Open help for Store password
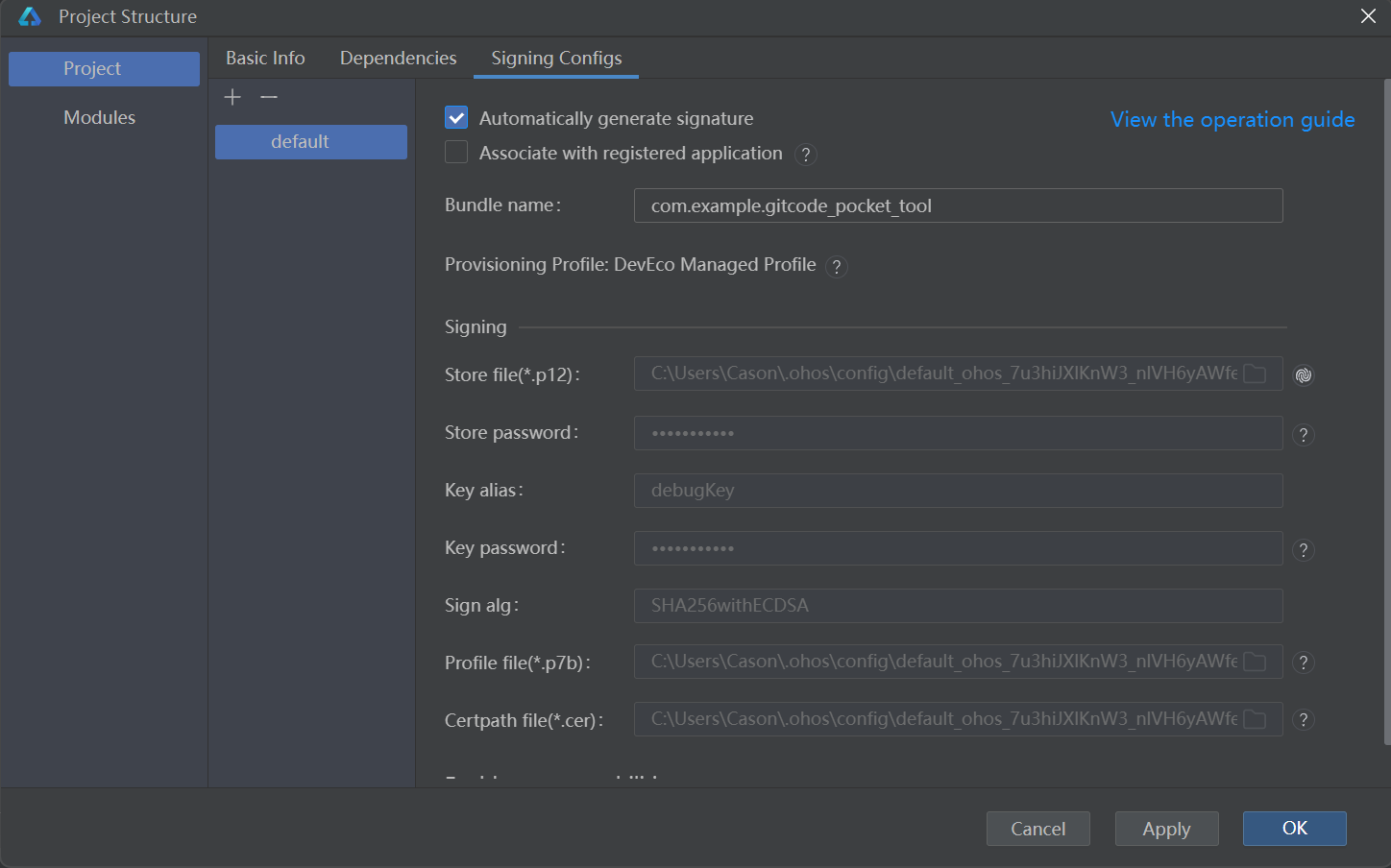Image resolution: width=1391 pixels, height=868 pixels. tap(1303, 434)
